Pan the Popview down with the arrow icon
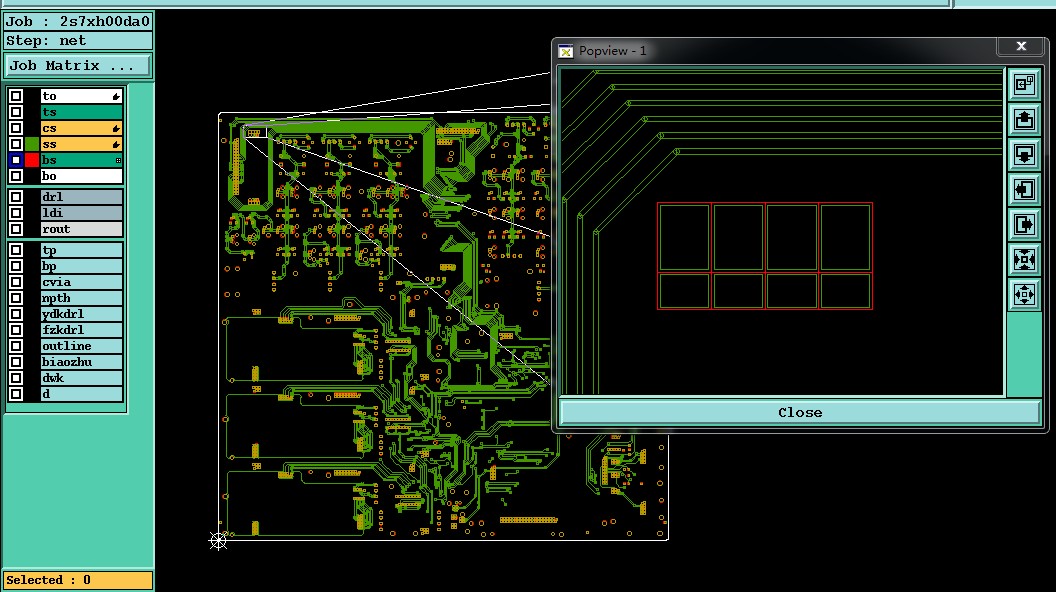The width and height of the screenshot is (1056, 592). click(x=1024, y=154)
